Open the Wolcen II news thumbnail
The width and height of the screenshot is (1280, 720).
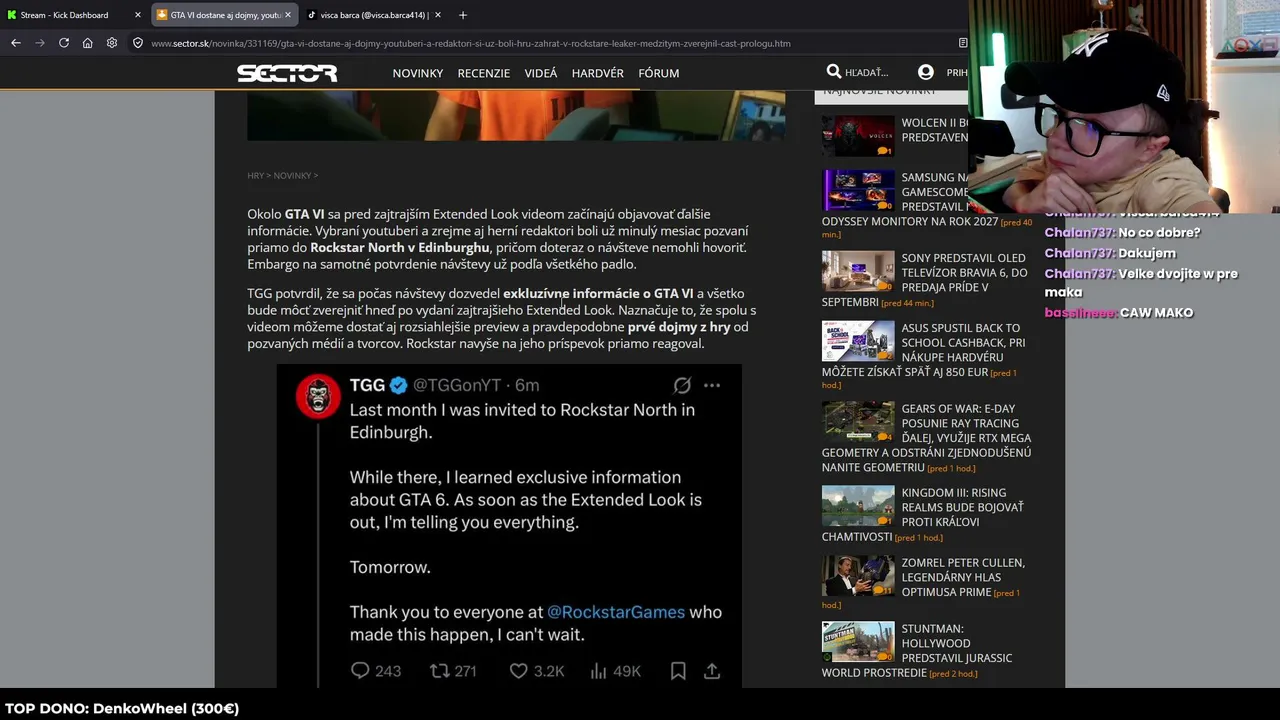pos(858,136)
